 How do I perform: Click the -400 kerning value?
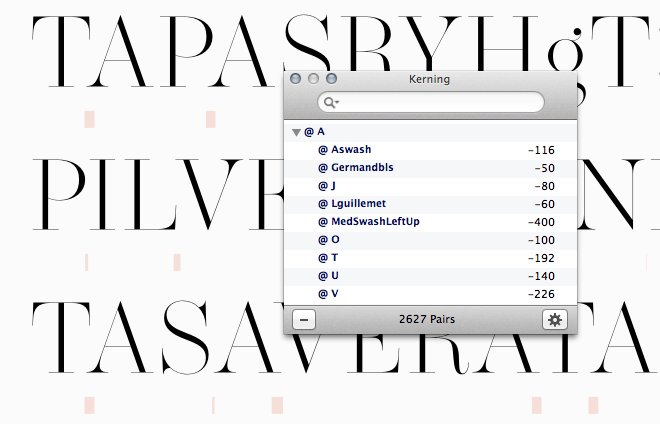click(x=541, y=222)
